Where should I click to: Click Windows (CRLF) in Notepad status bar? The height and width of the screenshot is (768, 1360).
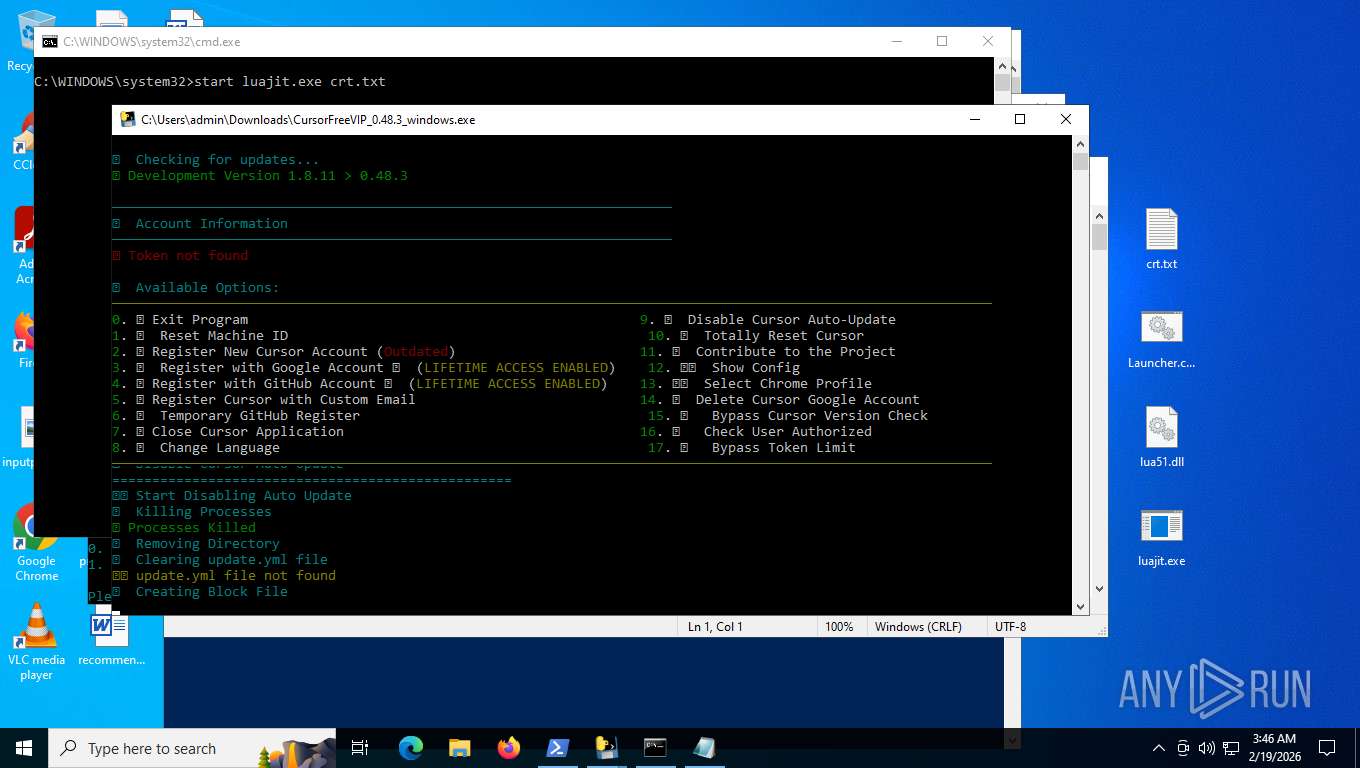918,627
